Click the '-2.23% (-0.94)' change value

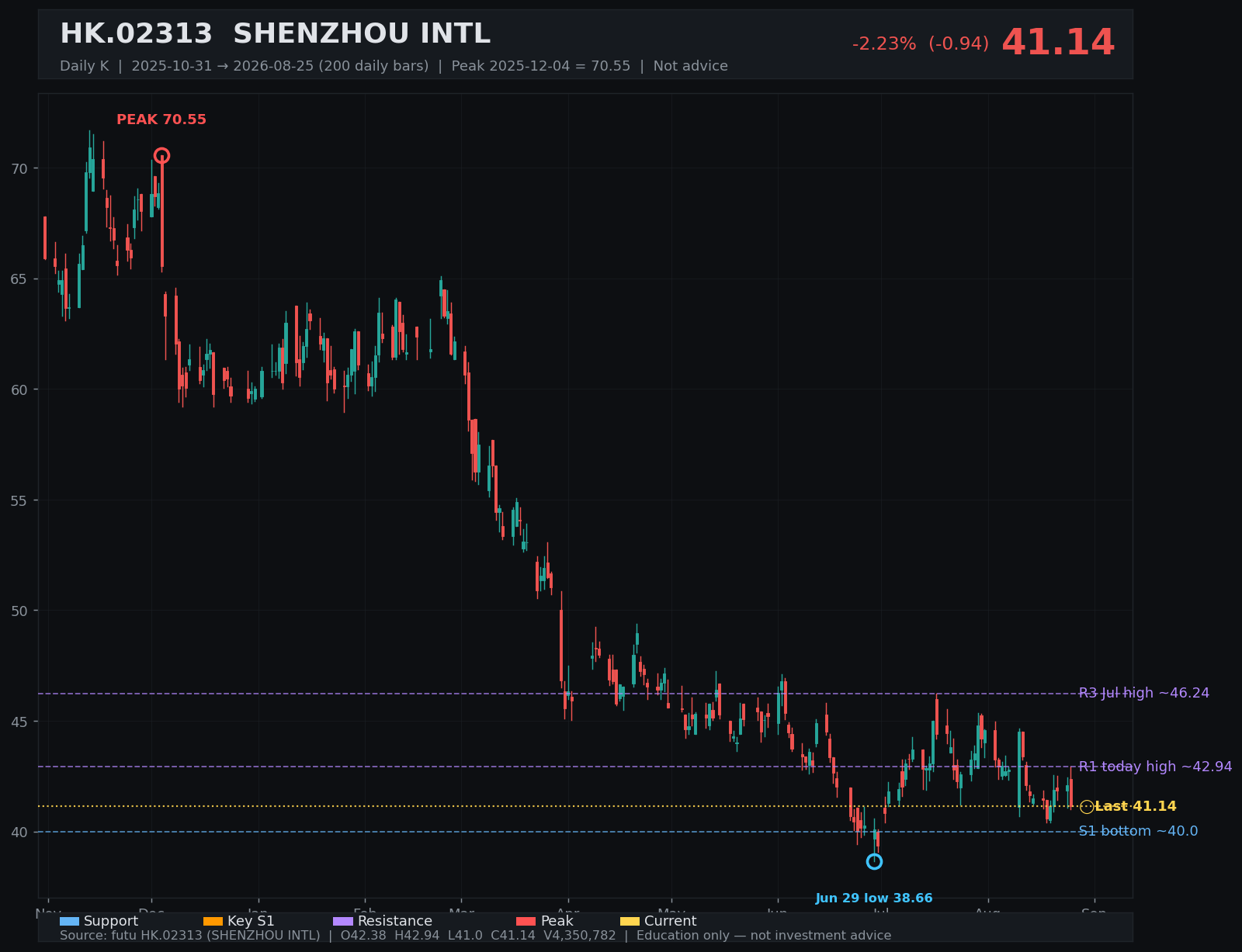click(x=921, y=44)
